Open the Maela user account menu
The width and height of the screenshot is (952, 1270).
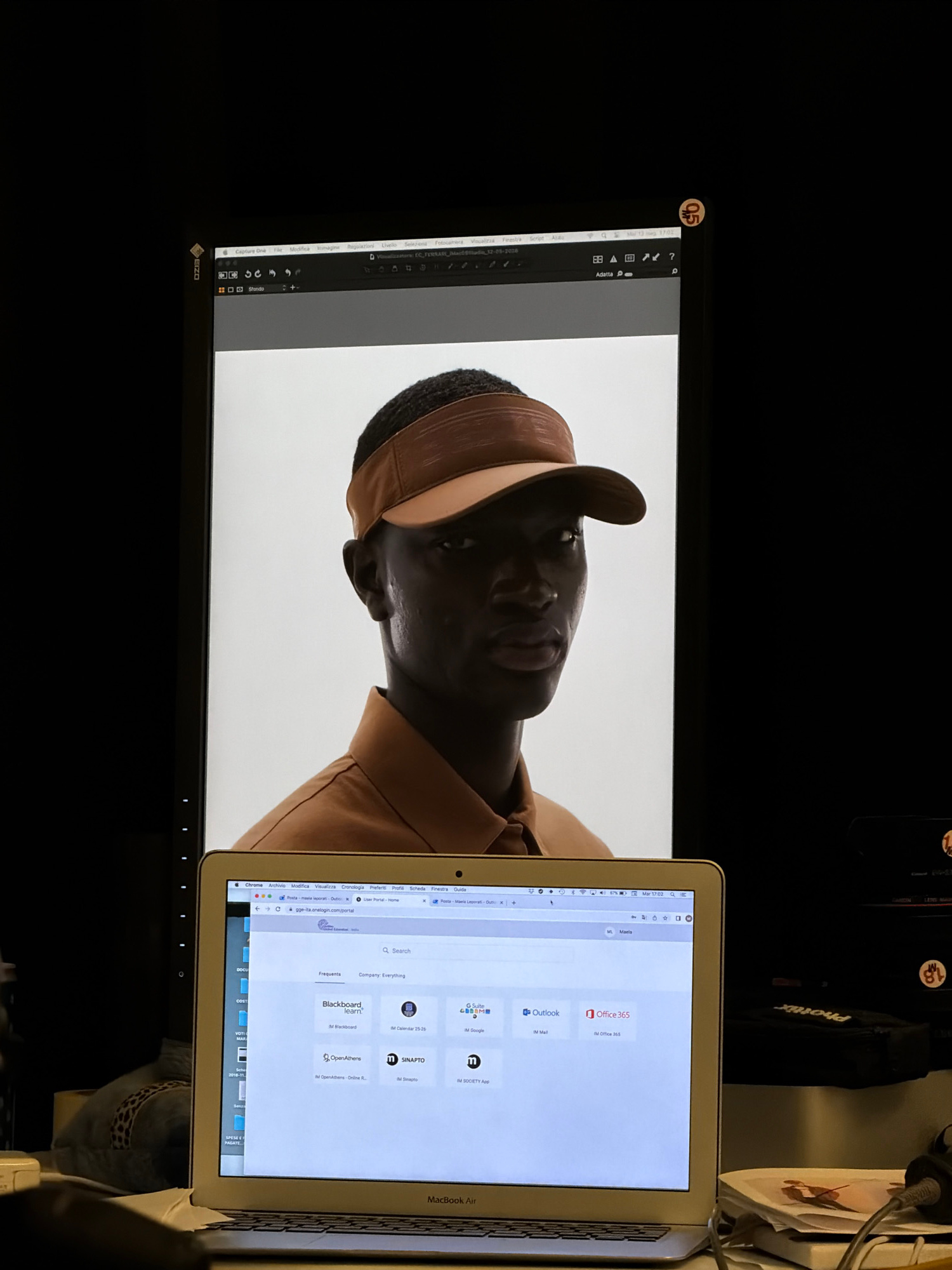tap(619, 932)
